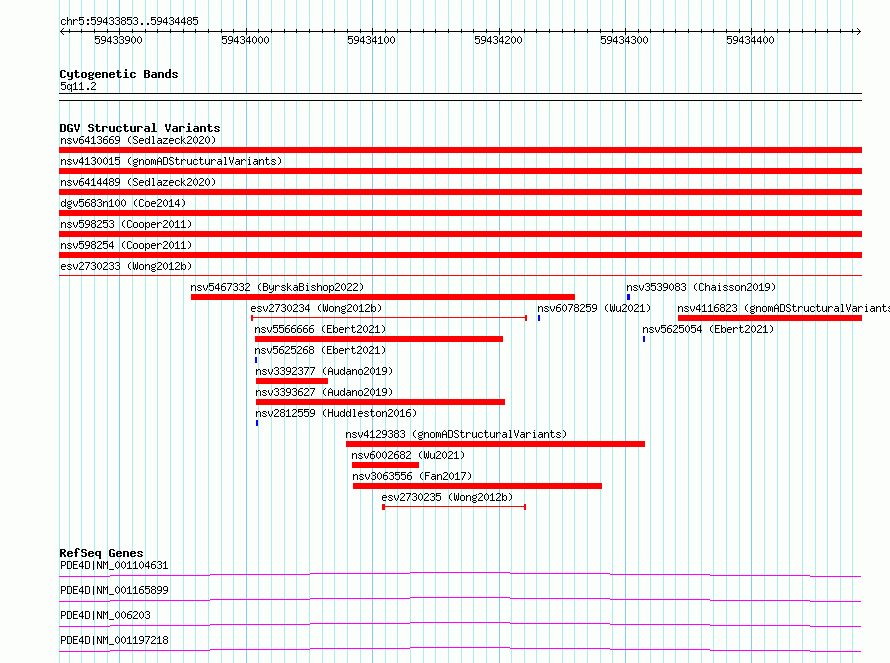This screenshot has width=890, height=663.
Task: Click the thin red span under esv2730234
Action: pyautogui.click(x=389, y=318)
